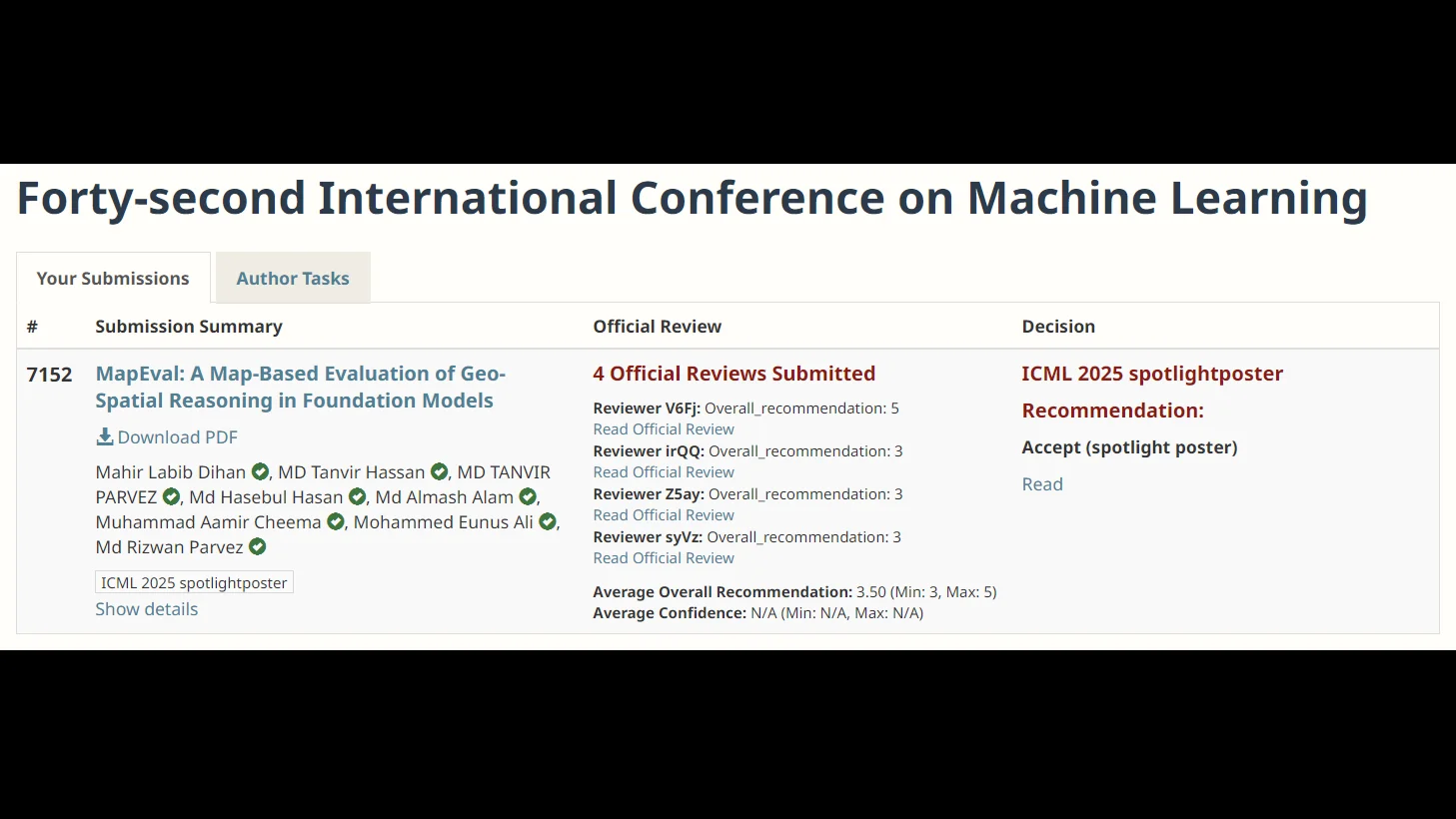Open author MD Tanvir Hassan's profile

pos(352,471)
